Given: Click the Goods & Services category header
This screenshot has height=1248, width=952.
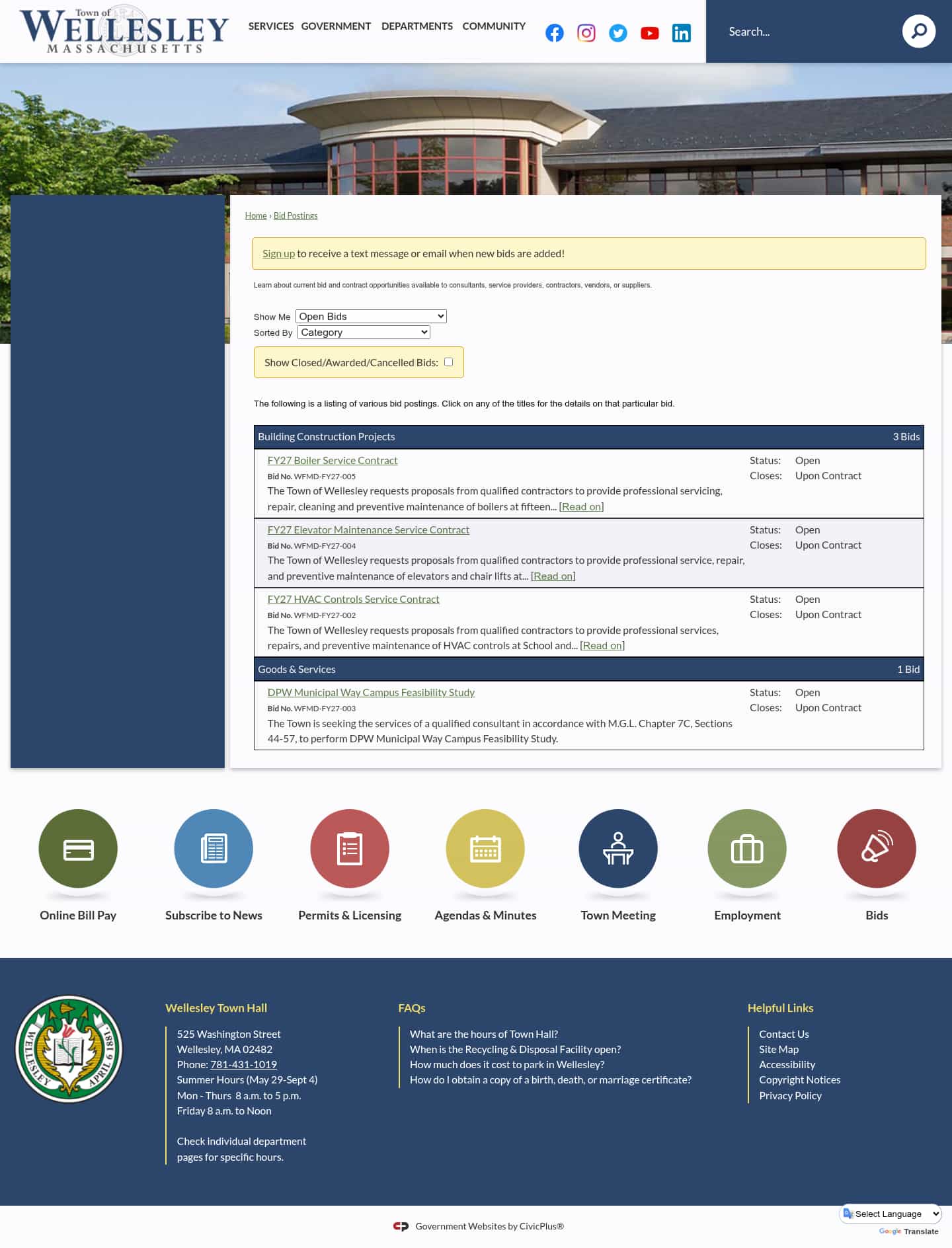Looking at the screenshot, I should 589,669.
